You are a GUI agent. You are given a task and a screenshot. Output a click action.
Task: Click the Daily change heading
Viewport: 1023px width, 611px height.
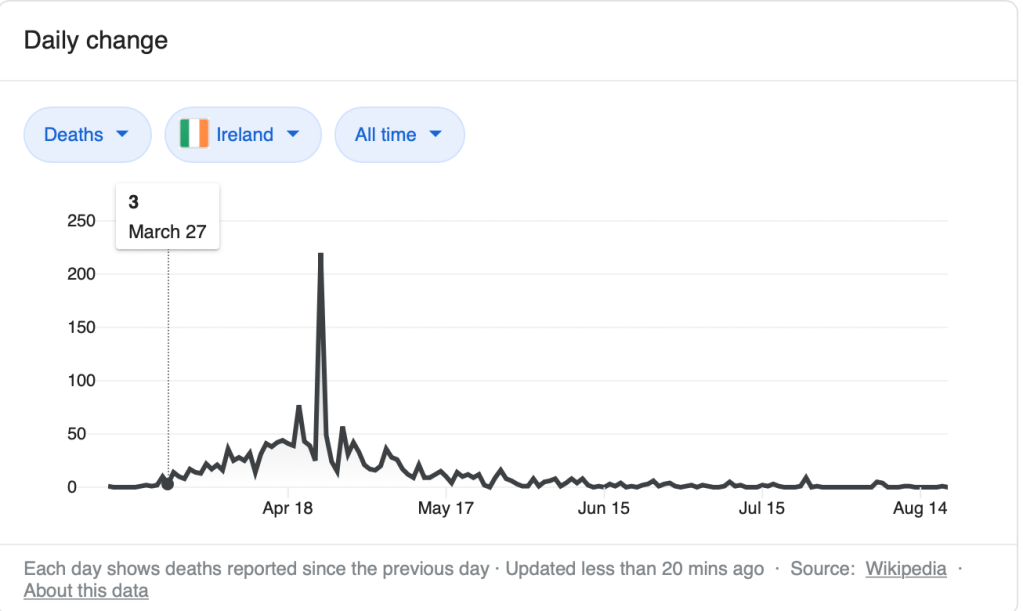click(96, 41)
